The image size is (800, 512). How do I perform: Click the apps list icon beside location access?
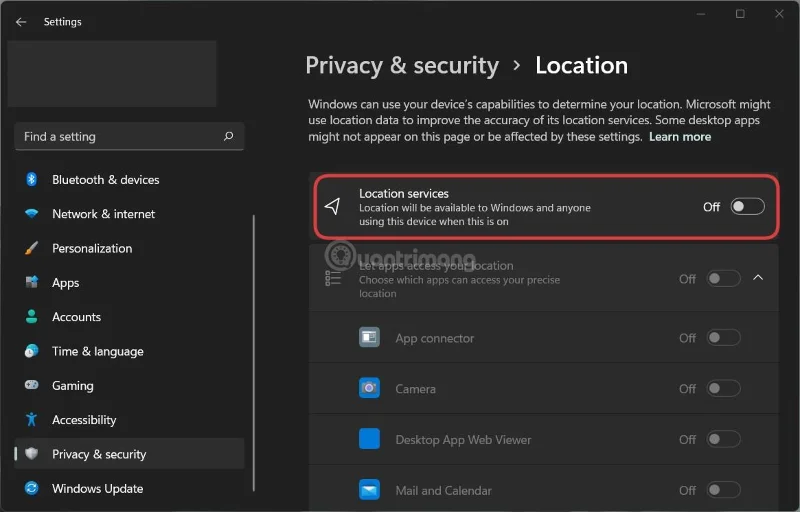333,278
